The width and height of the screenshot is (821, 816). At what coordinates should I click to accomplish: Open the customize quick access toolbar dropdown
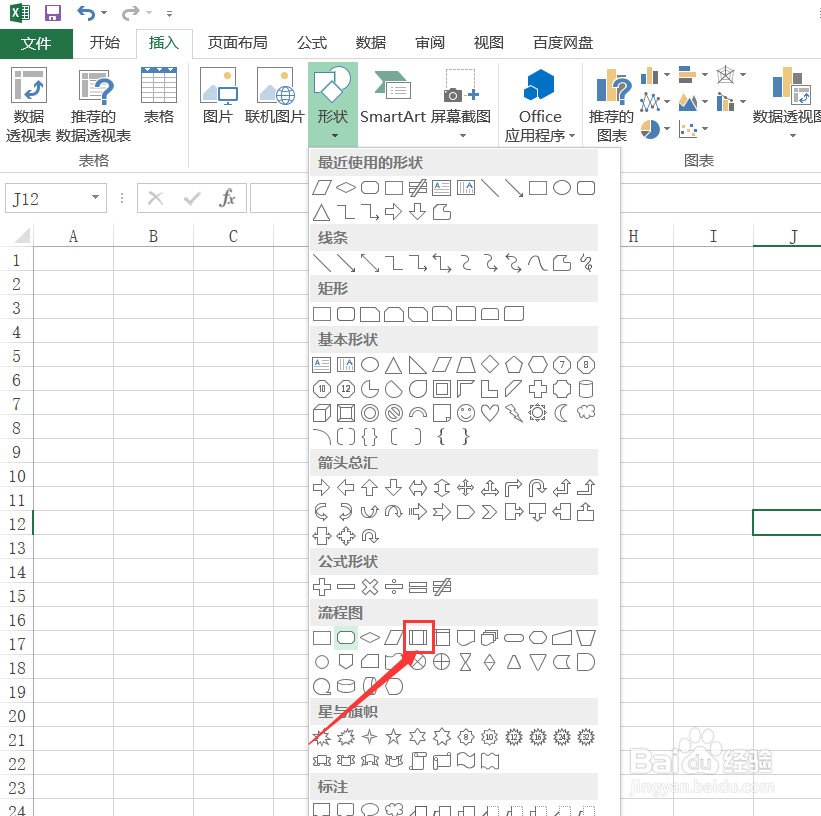click(169, 14)
